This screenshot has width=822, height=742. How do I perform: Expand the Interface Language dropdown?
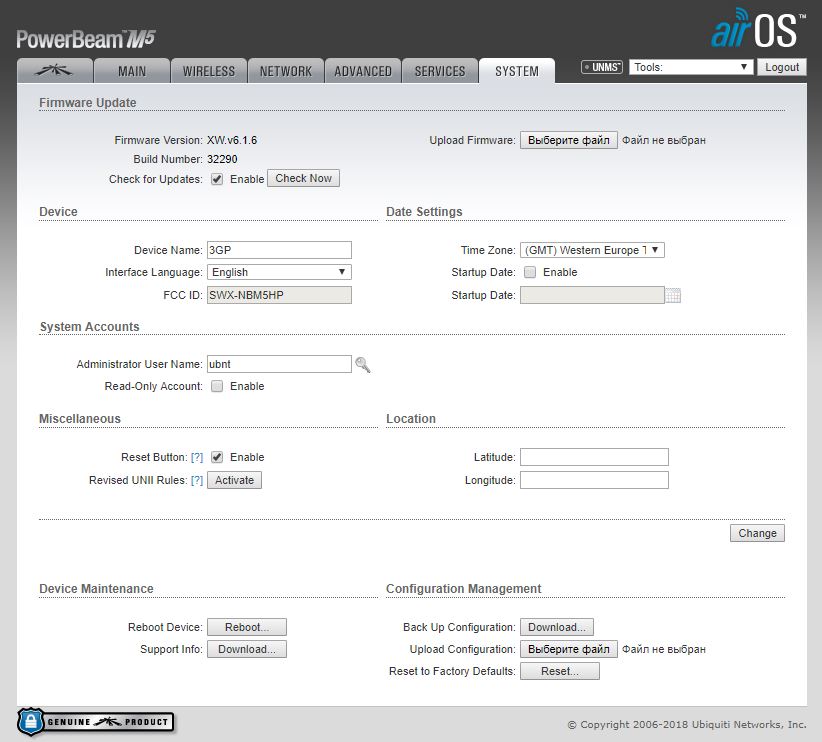tap(279, 272)
